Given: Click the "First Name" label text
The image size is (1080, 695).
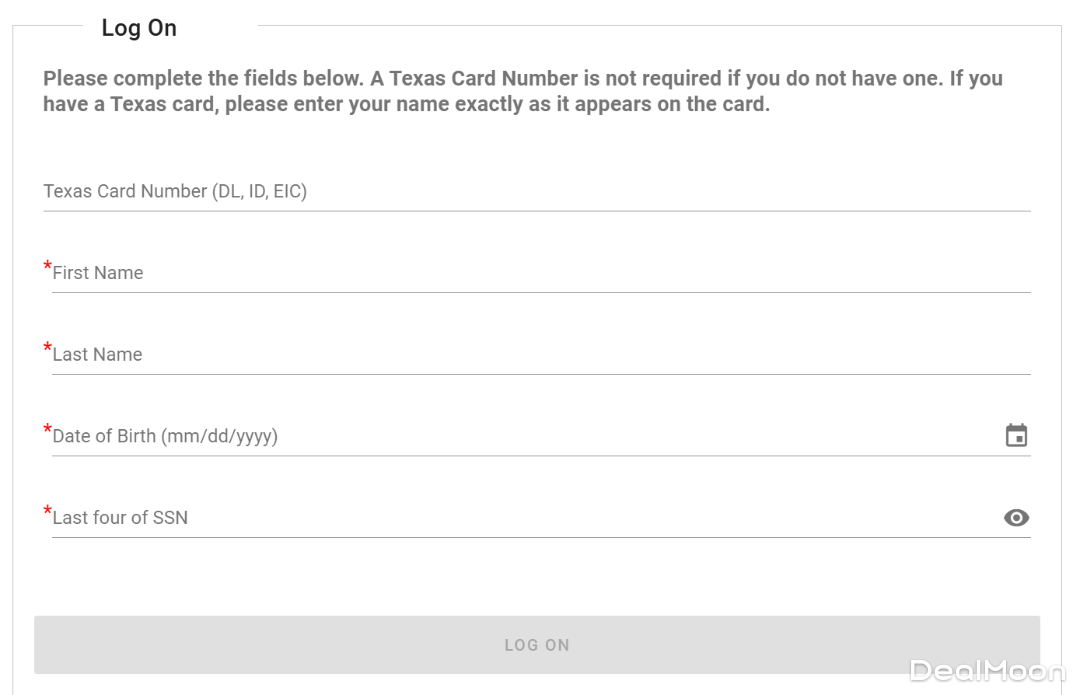Looking at the screenshot, I should click(98, 273).
